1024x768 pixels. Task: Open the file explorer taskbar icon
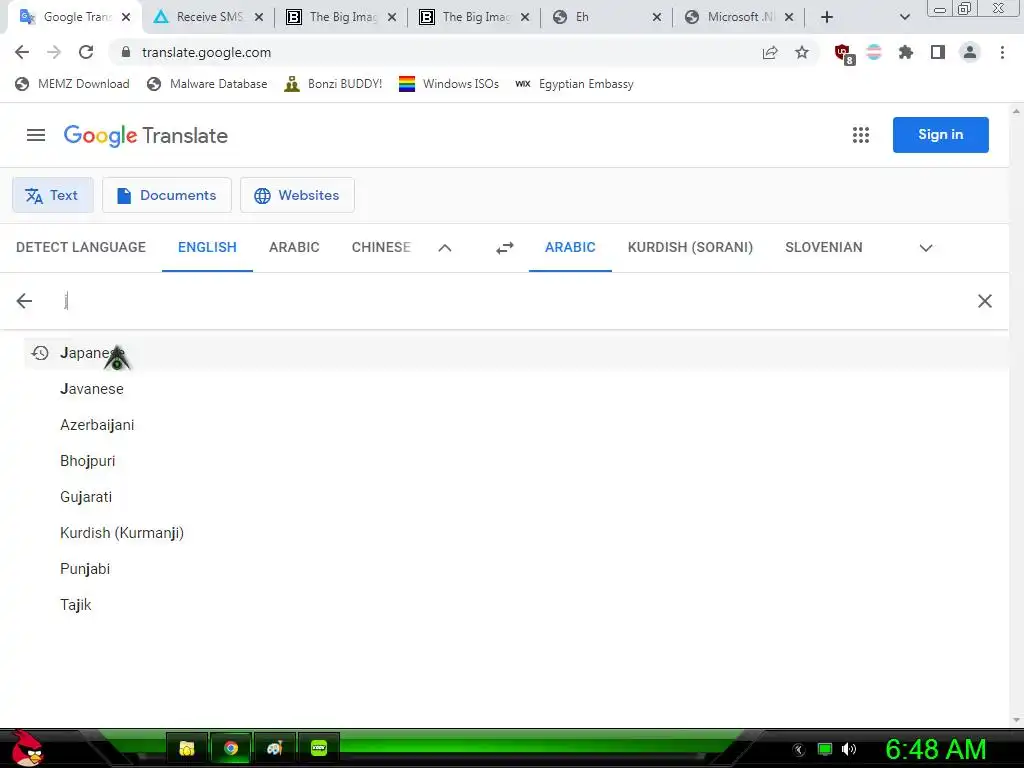pyautogui.click(x=187, y=748)
